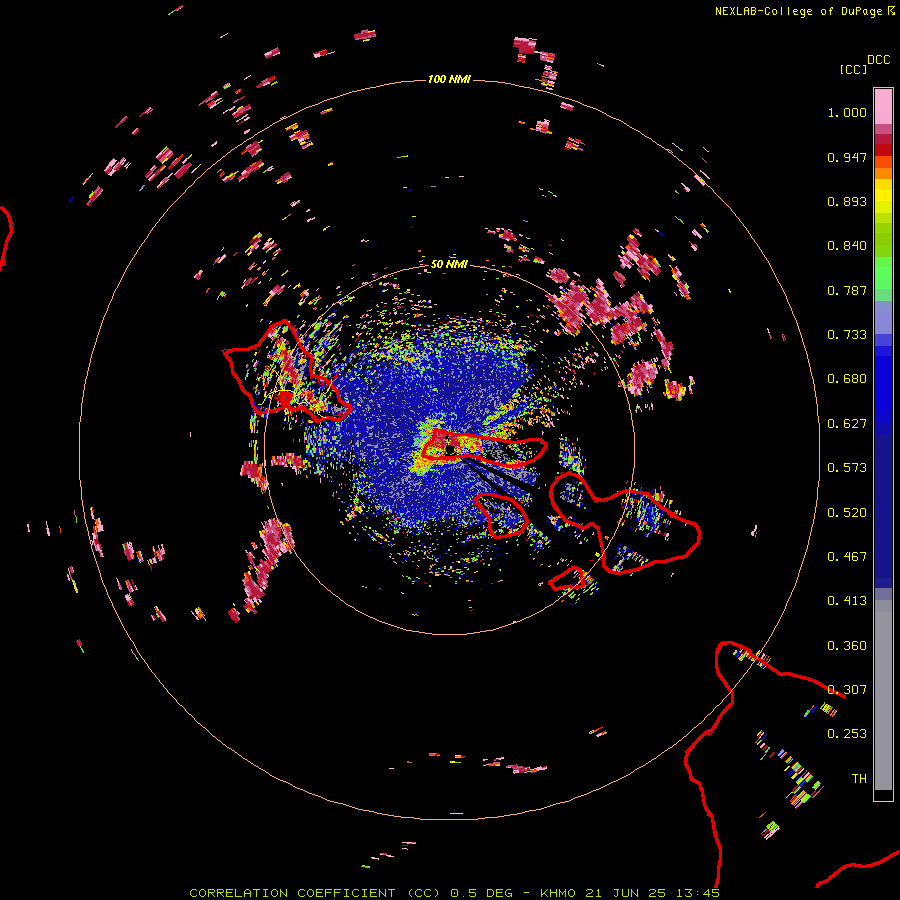Click the pink color band beside 1.000
Image resolution: width=900 pixels, height=900 pixels.
pyautogui.click(x=883, y=107)
